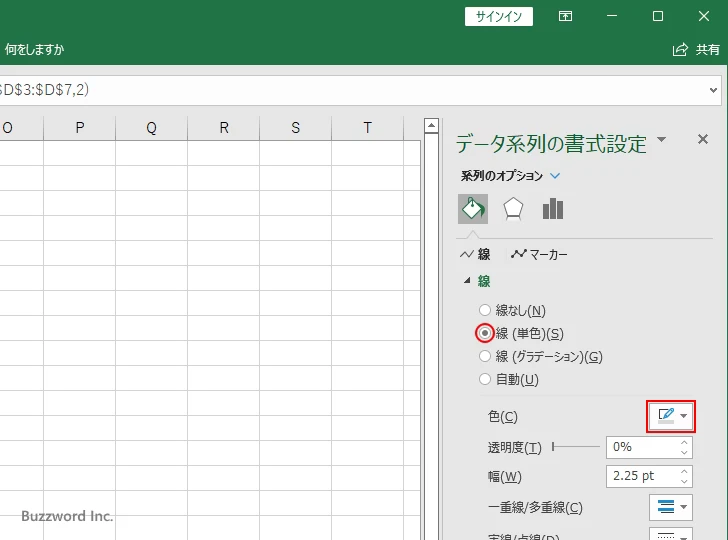Select column O header

[21, 128]
